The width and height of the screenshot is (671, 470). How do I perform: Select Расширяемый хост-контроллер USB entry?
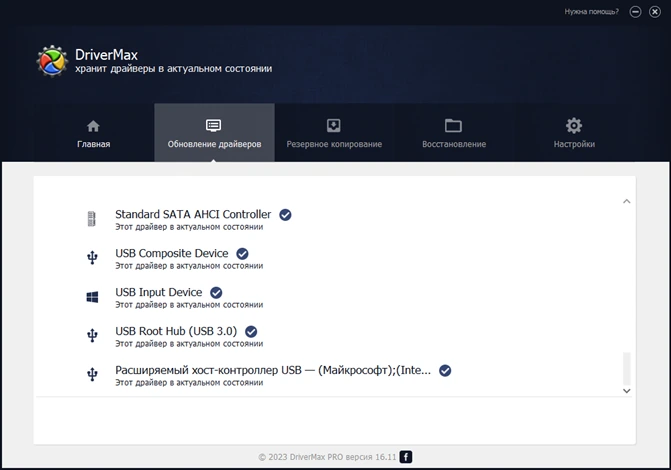pos(273,370)
